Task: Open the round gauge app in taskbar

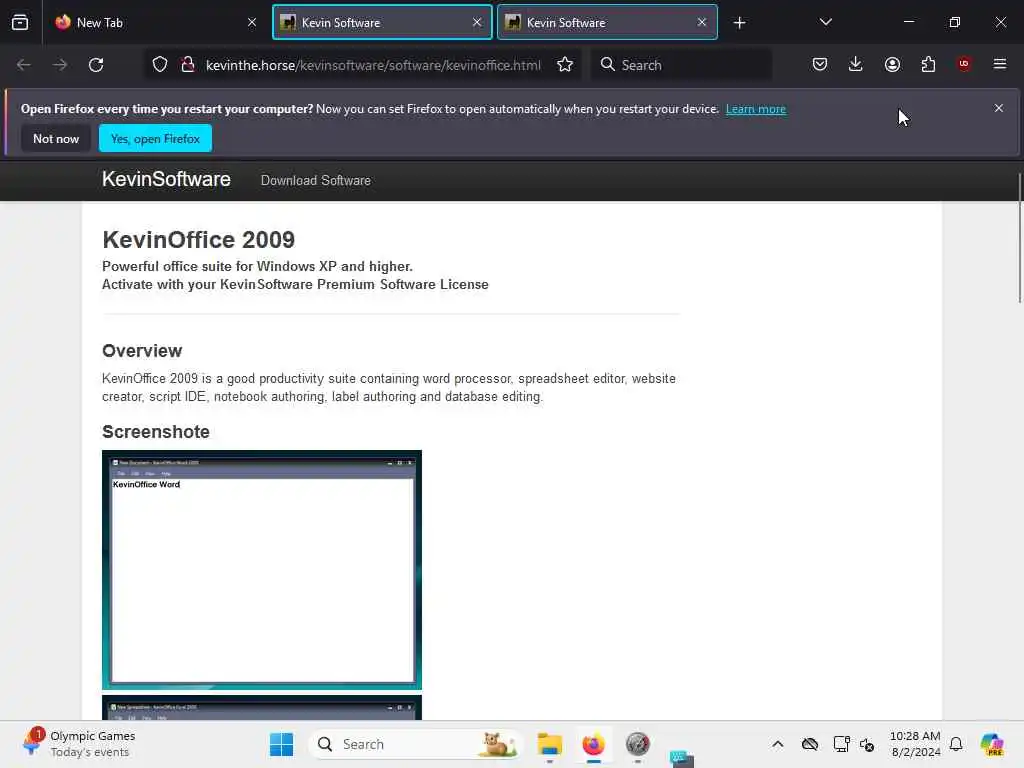Action: coord(637,744)
